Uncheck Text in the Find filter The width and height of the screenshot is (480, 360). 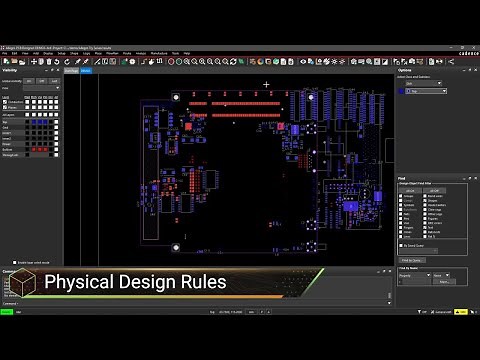coord(425,227)
